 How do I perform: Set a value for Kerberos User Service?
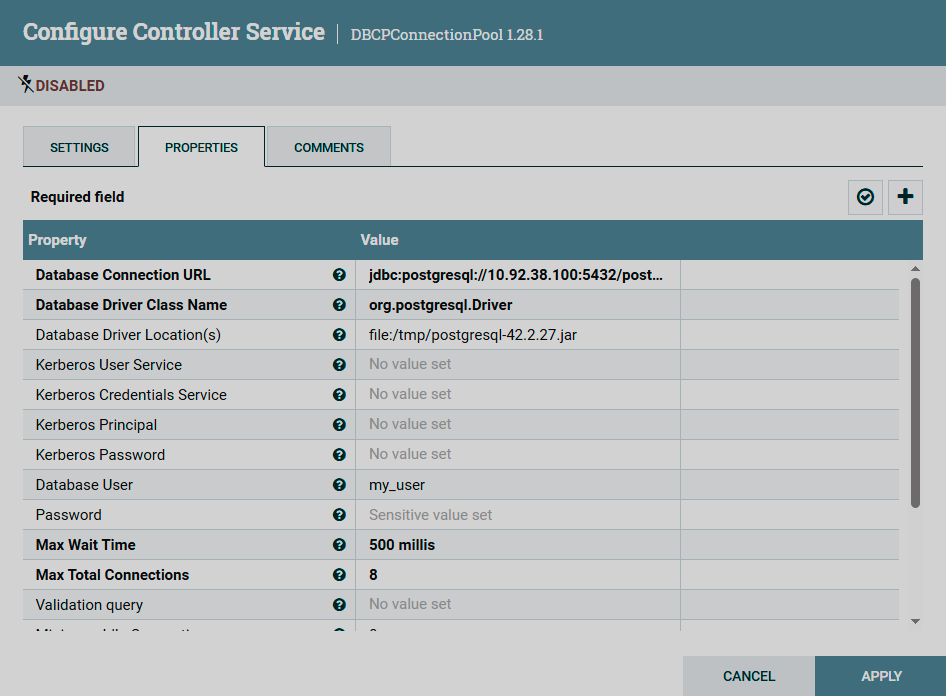[518, 365]
